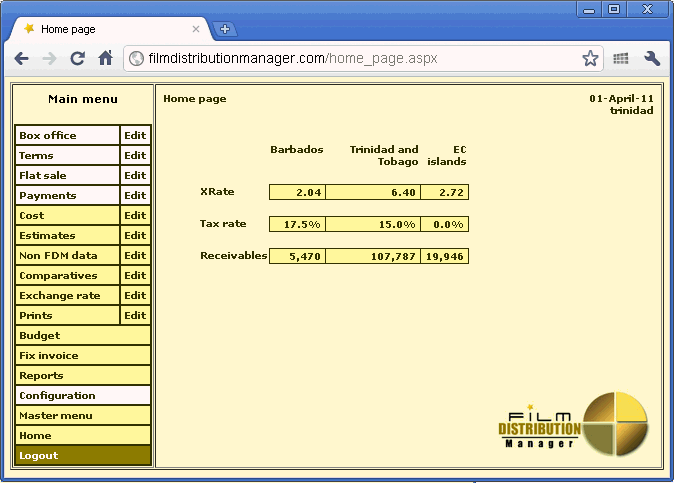Image resolution: width=674 pixels, height=483 pixels.
Task: Click the grid extension icon in toolbar
Action: 621,59
